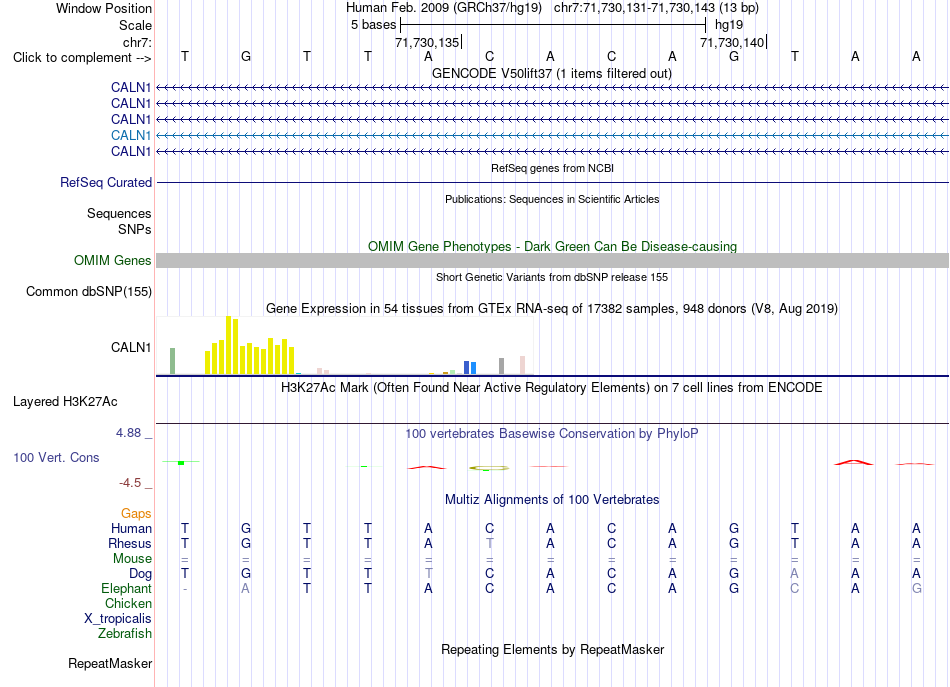Click the CALN1 label beside GTEx chart
950x687 pixels.
tap(130, 347)
